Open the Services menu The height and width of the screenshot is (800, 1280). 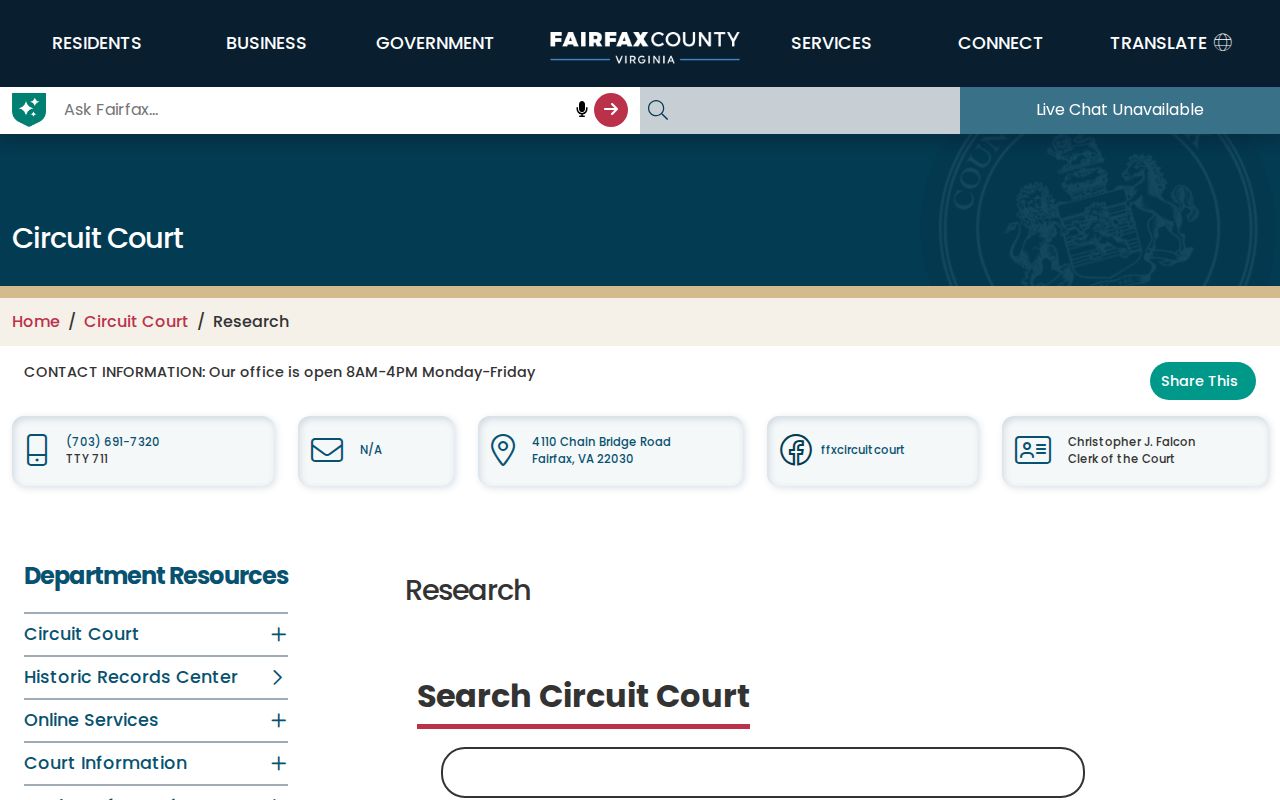[x=831, y=43]
